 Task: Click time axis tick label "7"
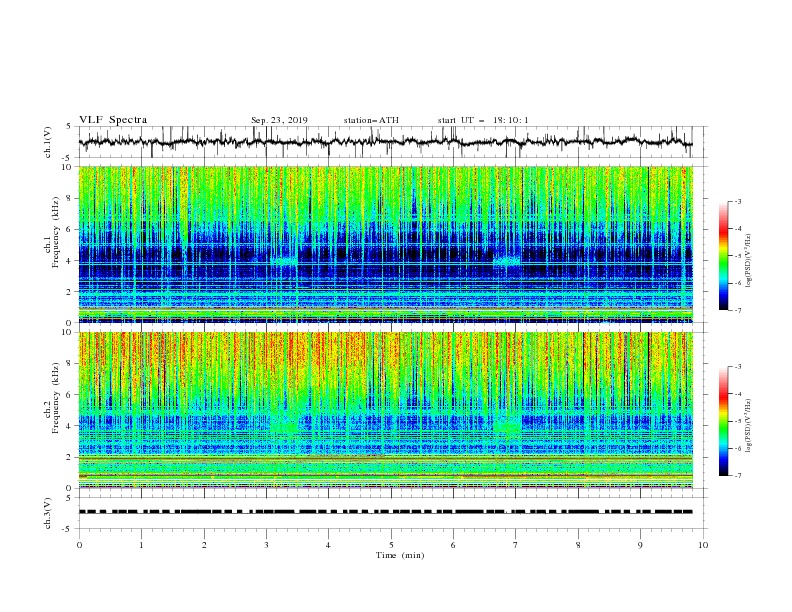pos(516,545)
